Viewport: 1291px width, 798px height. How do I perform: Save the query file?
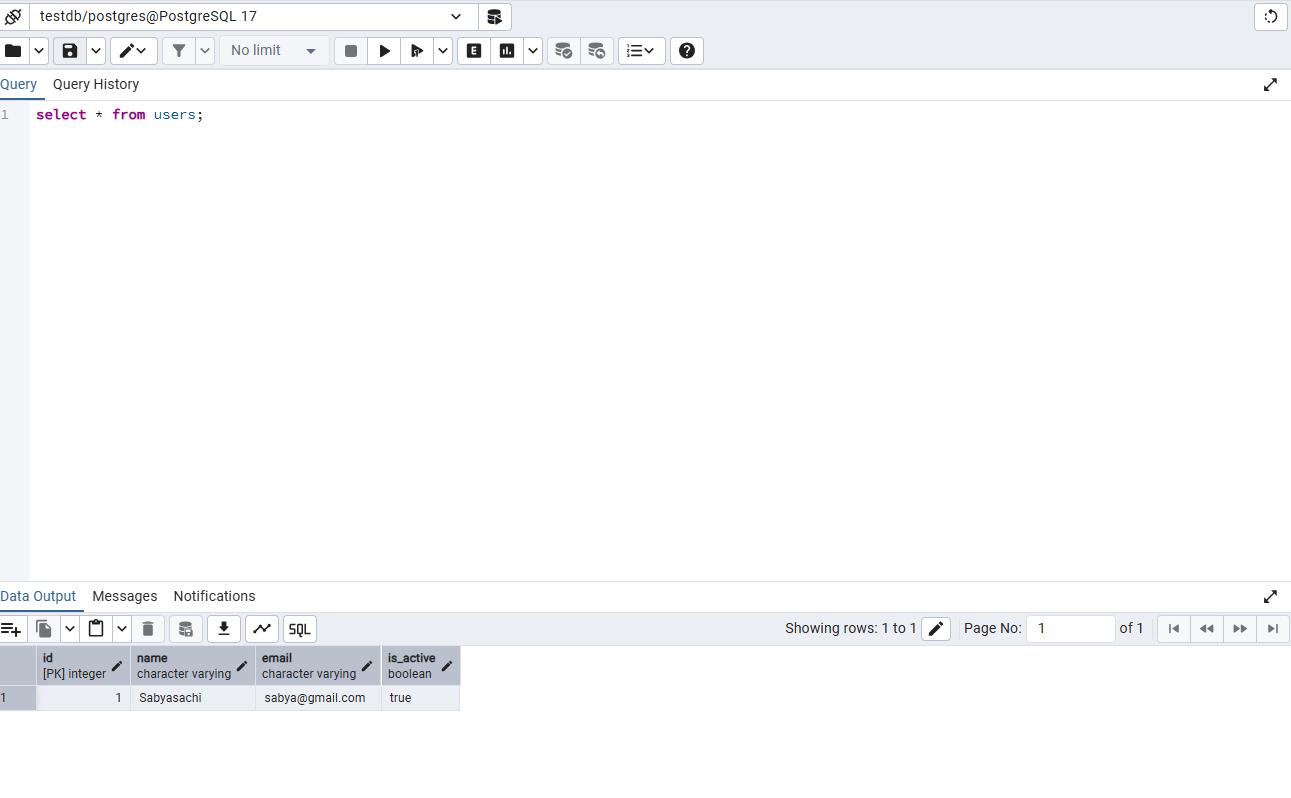70,51
